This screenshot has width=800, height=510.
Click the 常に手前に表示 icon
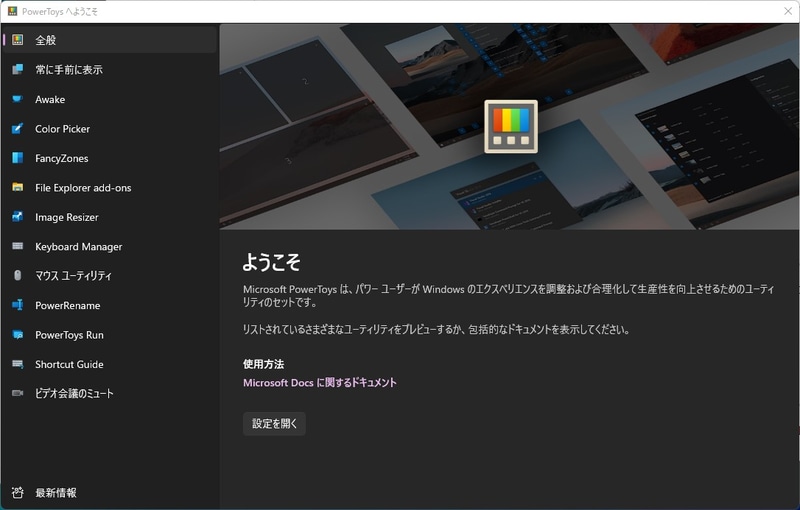click(18, 69)
